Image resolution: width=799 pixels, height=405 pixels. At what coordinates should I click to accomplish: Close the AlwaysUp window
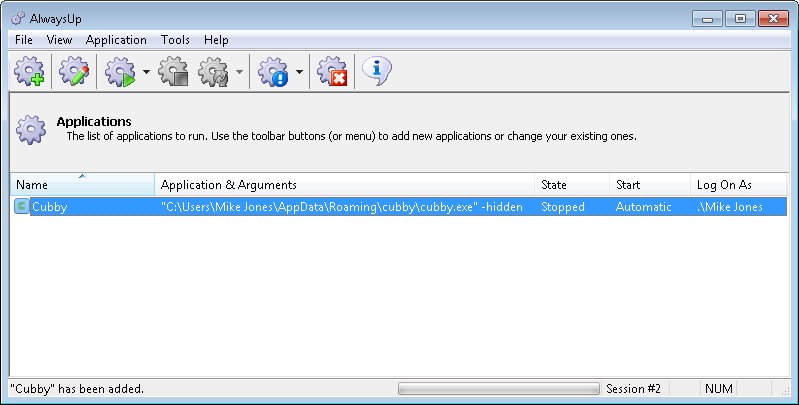click(x=773, y=19)
